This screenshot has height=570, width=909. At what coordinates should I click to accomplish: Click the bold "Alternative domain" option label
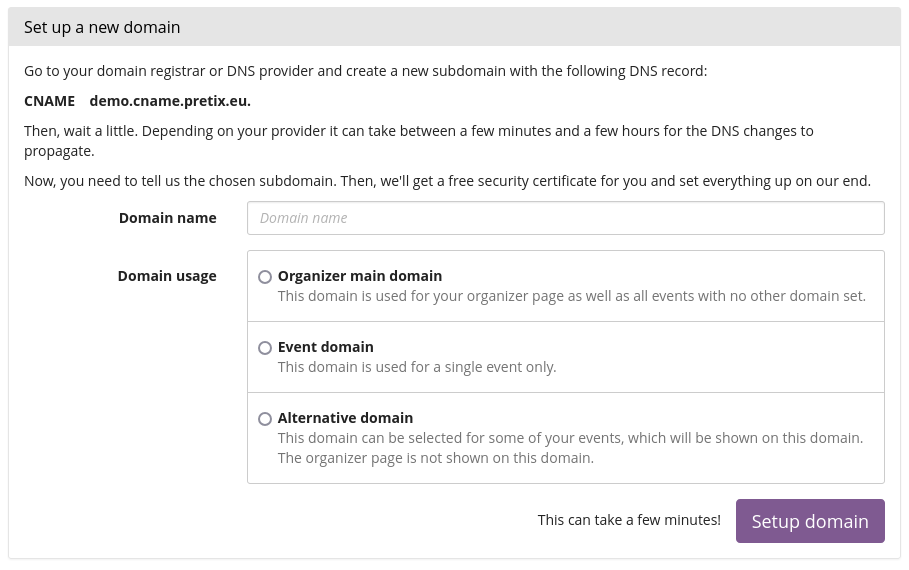tap(345, 418)
